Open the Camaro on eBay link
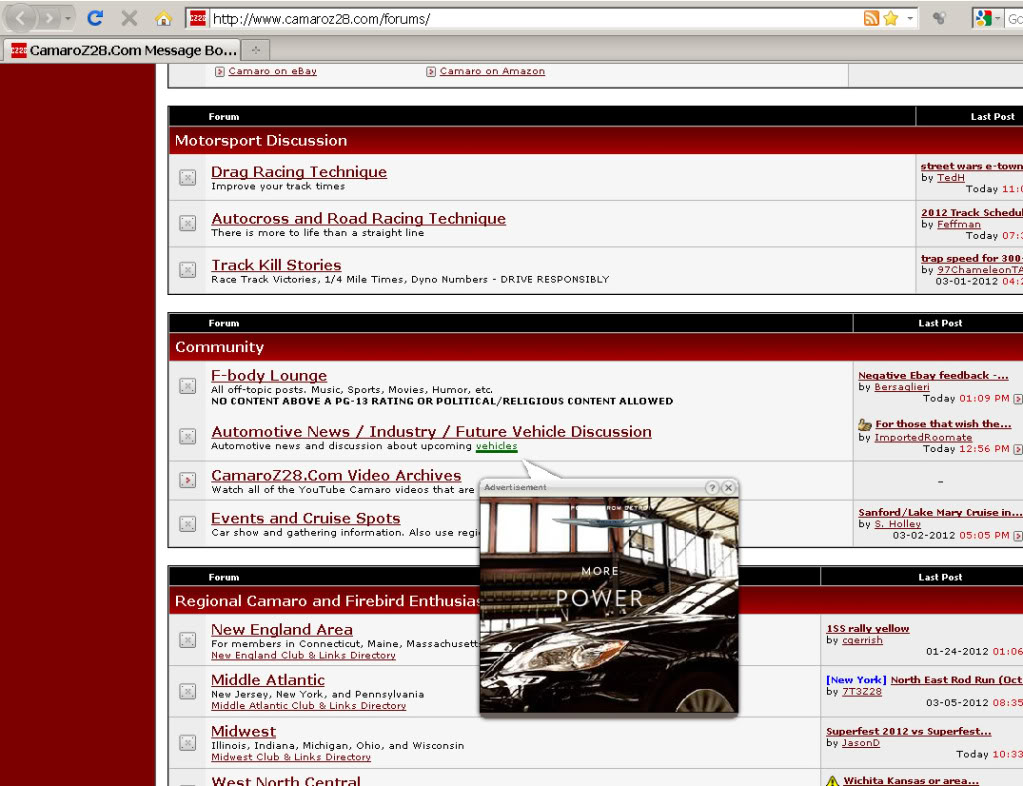This screenshot has height=786, width=1023. click(272, 71)
